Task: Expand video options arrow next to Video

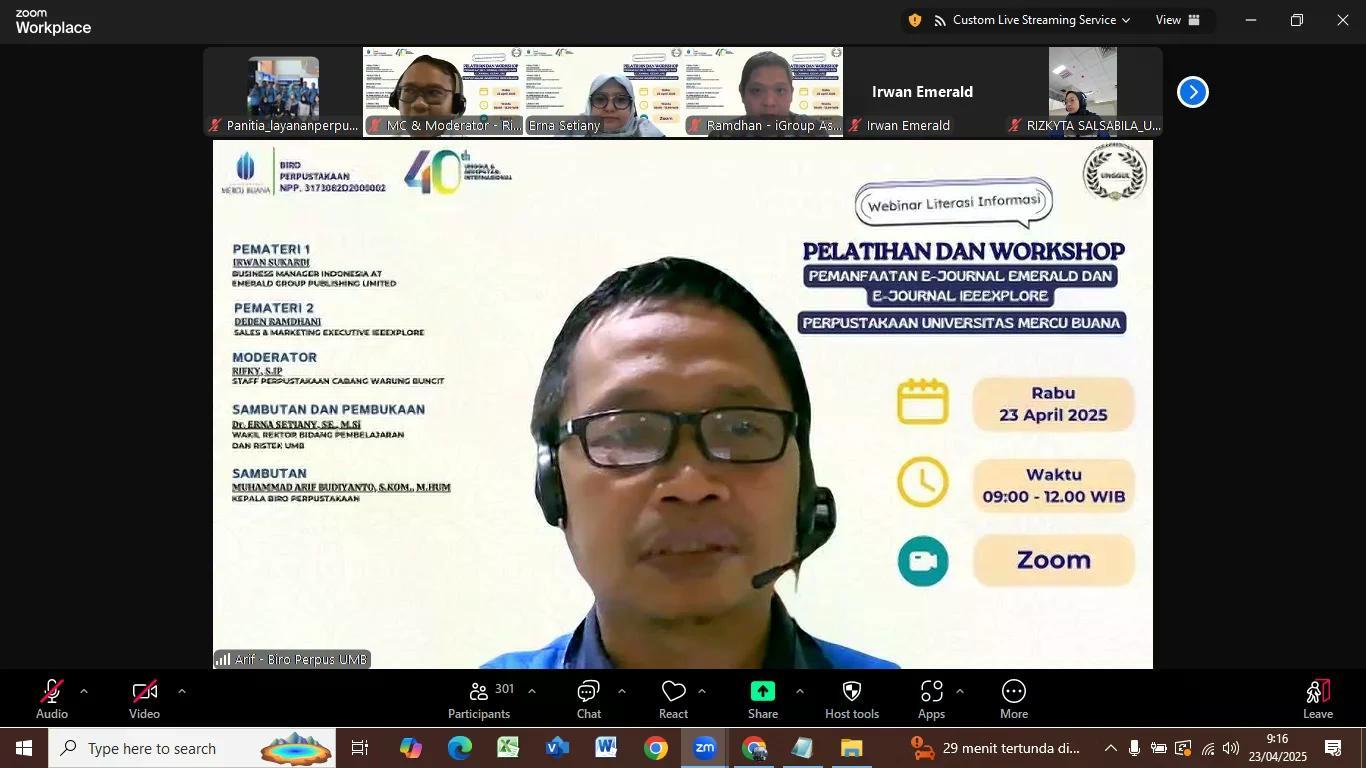Action: pos(181,691)
